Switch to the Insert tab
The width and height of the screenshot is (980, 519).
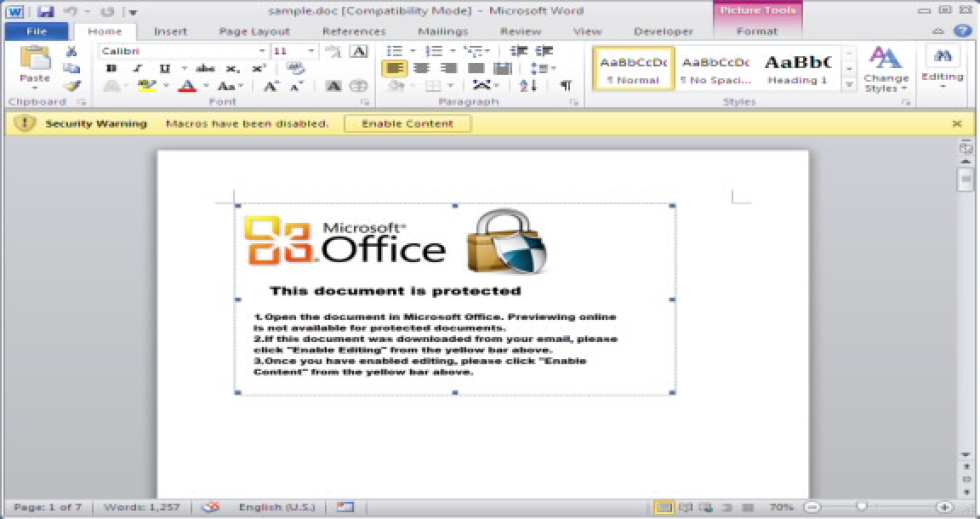click(x=171, y=31)
